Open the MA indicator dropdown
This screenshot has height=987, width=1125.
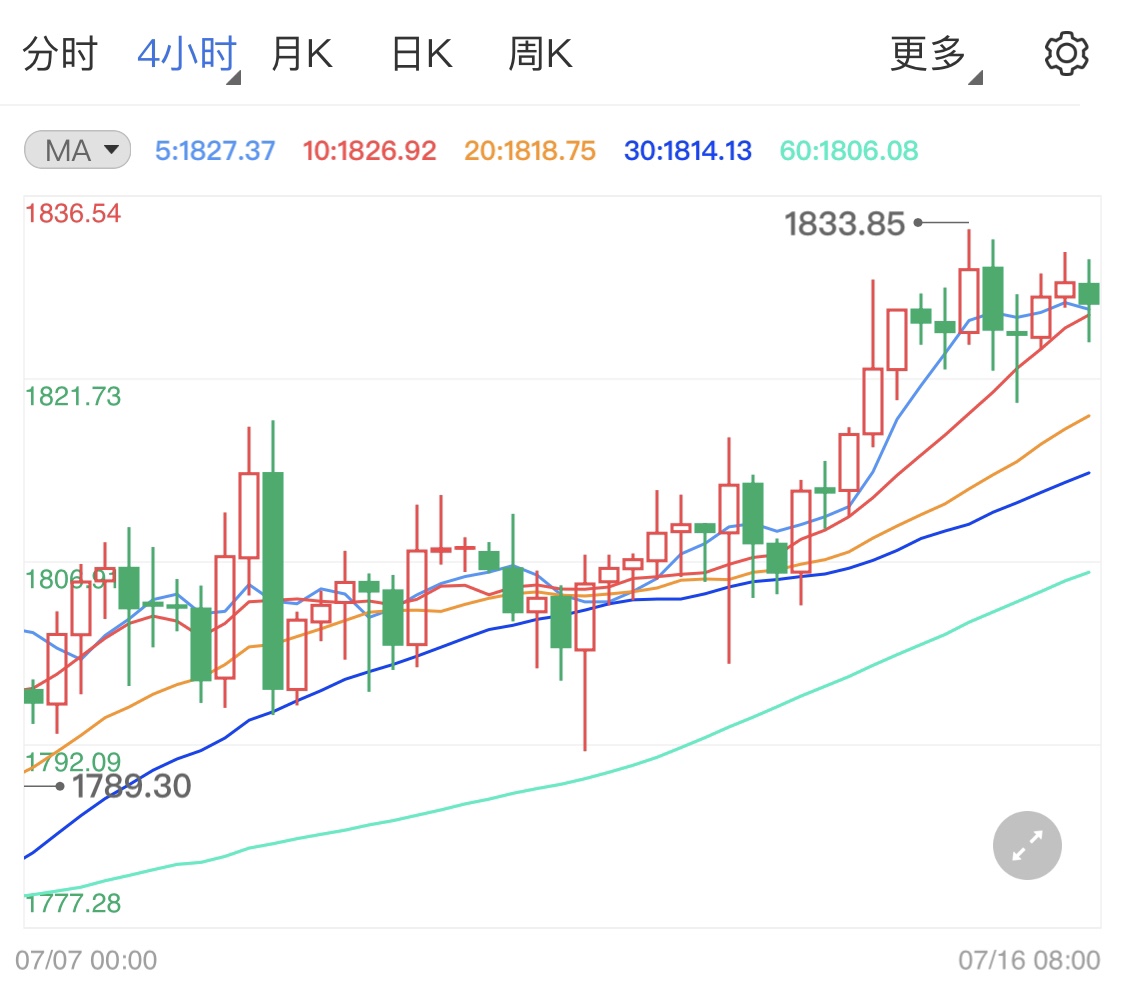(x=77, y=150)
